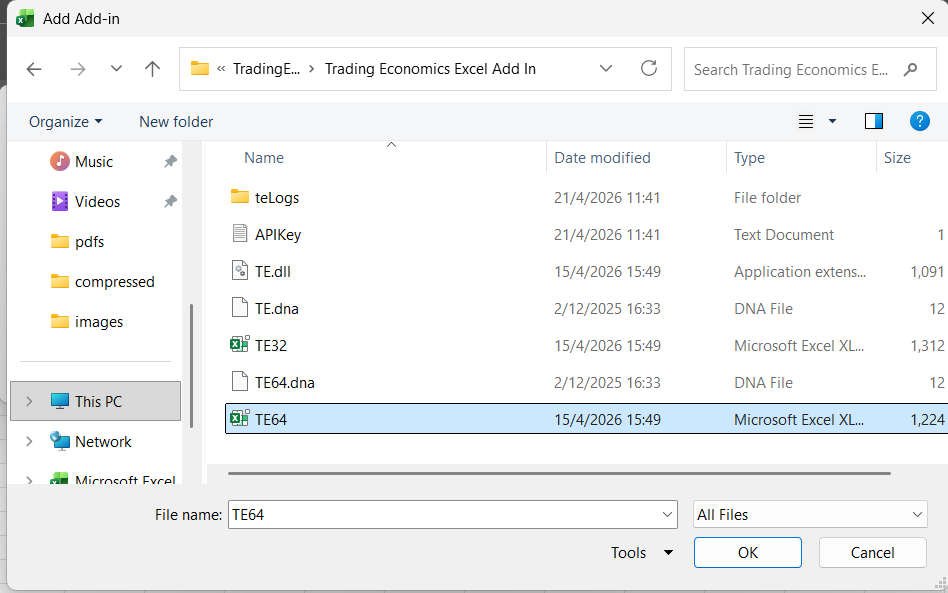The height and width of the screenshot is (593, 948).
Task: Click the Music note icon
Action: (59, 161)
